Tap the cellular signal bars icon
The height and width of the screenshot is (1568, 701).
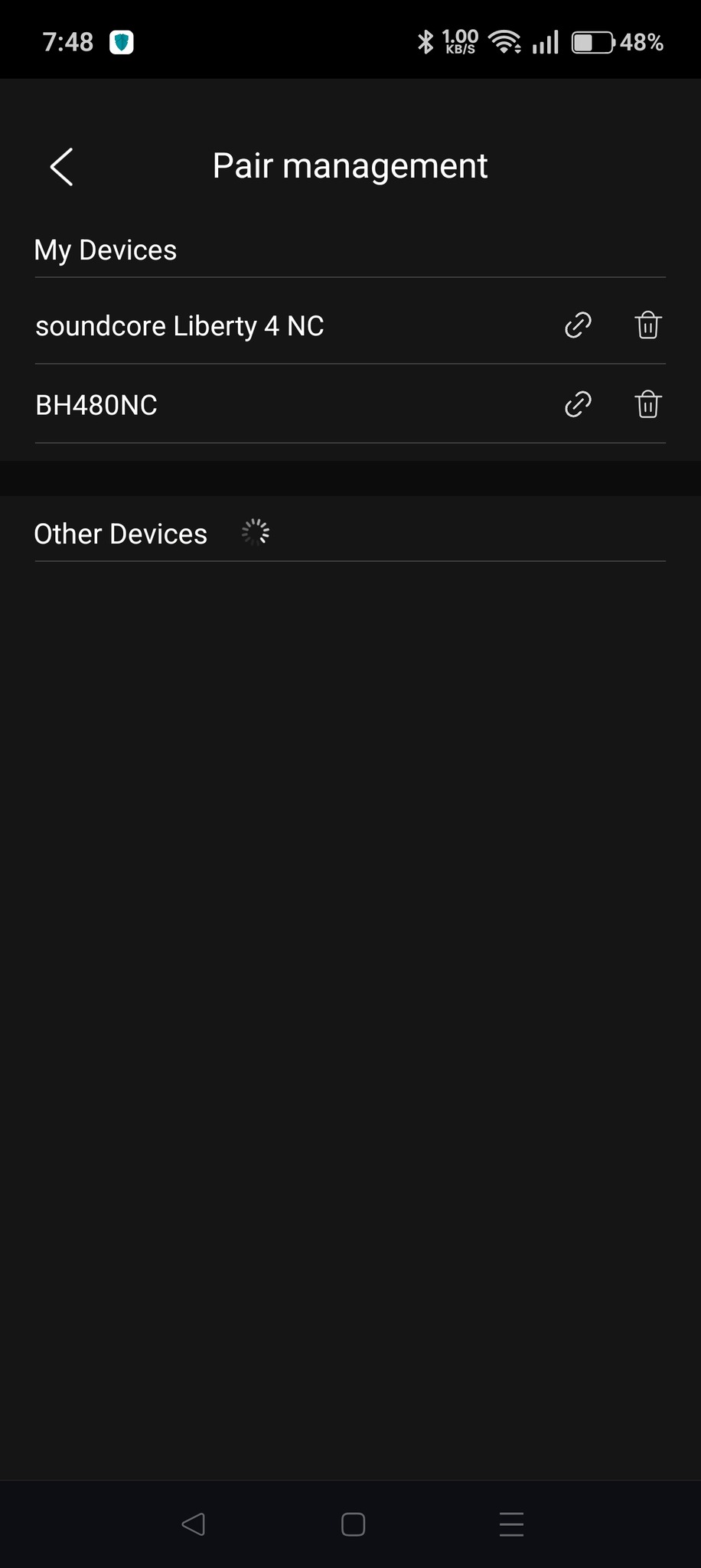click(546, 42)
